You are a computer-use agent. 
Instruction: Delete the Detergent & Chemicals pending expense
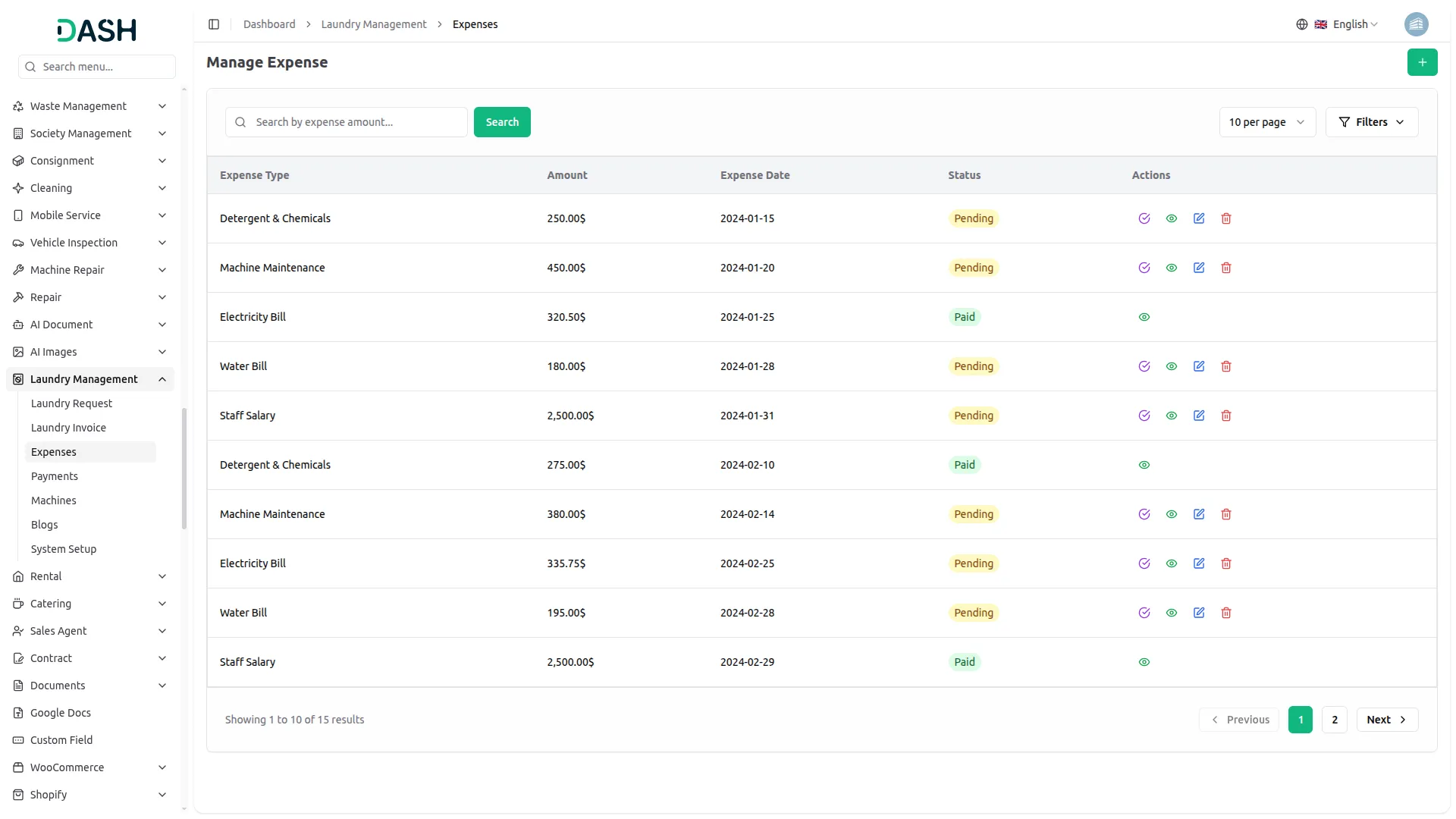(x=1226, y=218)
